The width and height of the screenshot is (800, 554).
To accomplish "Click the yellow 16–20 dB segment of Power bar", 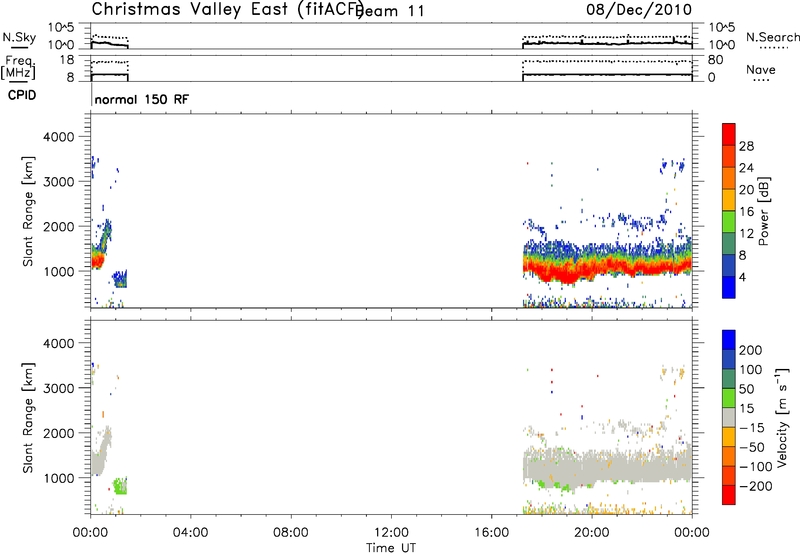I will [729, 200].
